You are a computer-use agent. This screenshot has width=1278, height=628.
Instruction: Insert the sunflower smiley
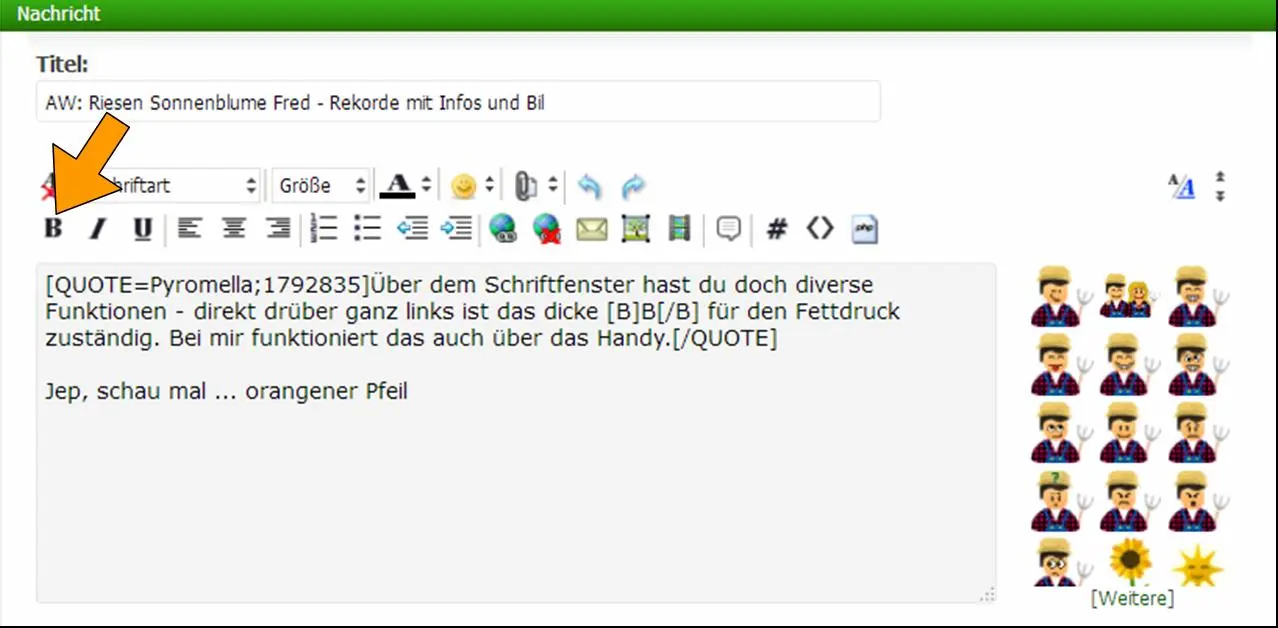coord(1131,560)
